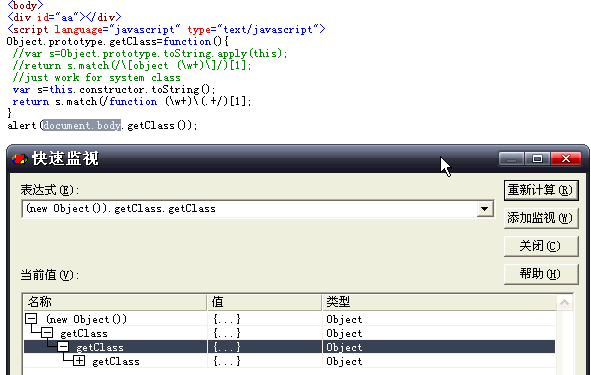The width and height of the screenshot is (591, 375).
Task: Click the 名称 column header
Action: (115, 302)
